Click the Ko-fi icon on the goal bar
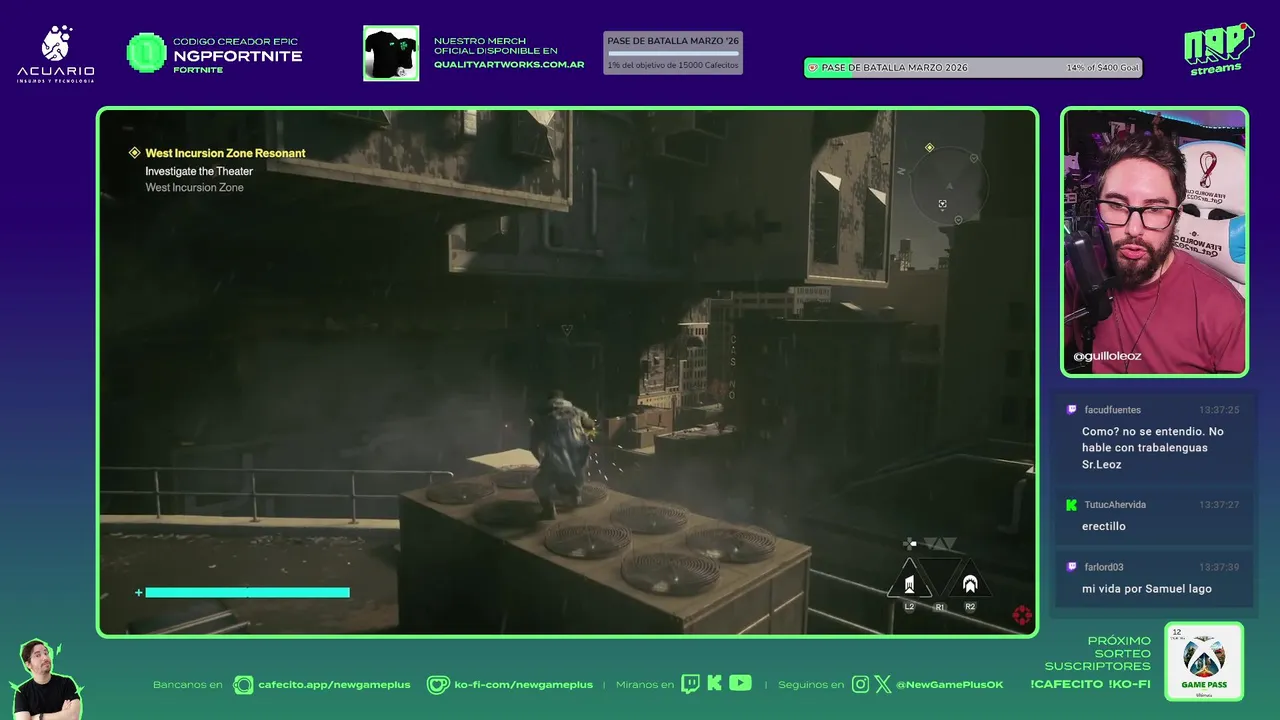The height and width of the screenshot is (720, 1280). 813,68
